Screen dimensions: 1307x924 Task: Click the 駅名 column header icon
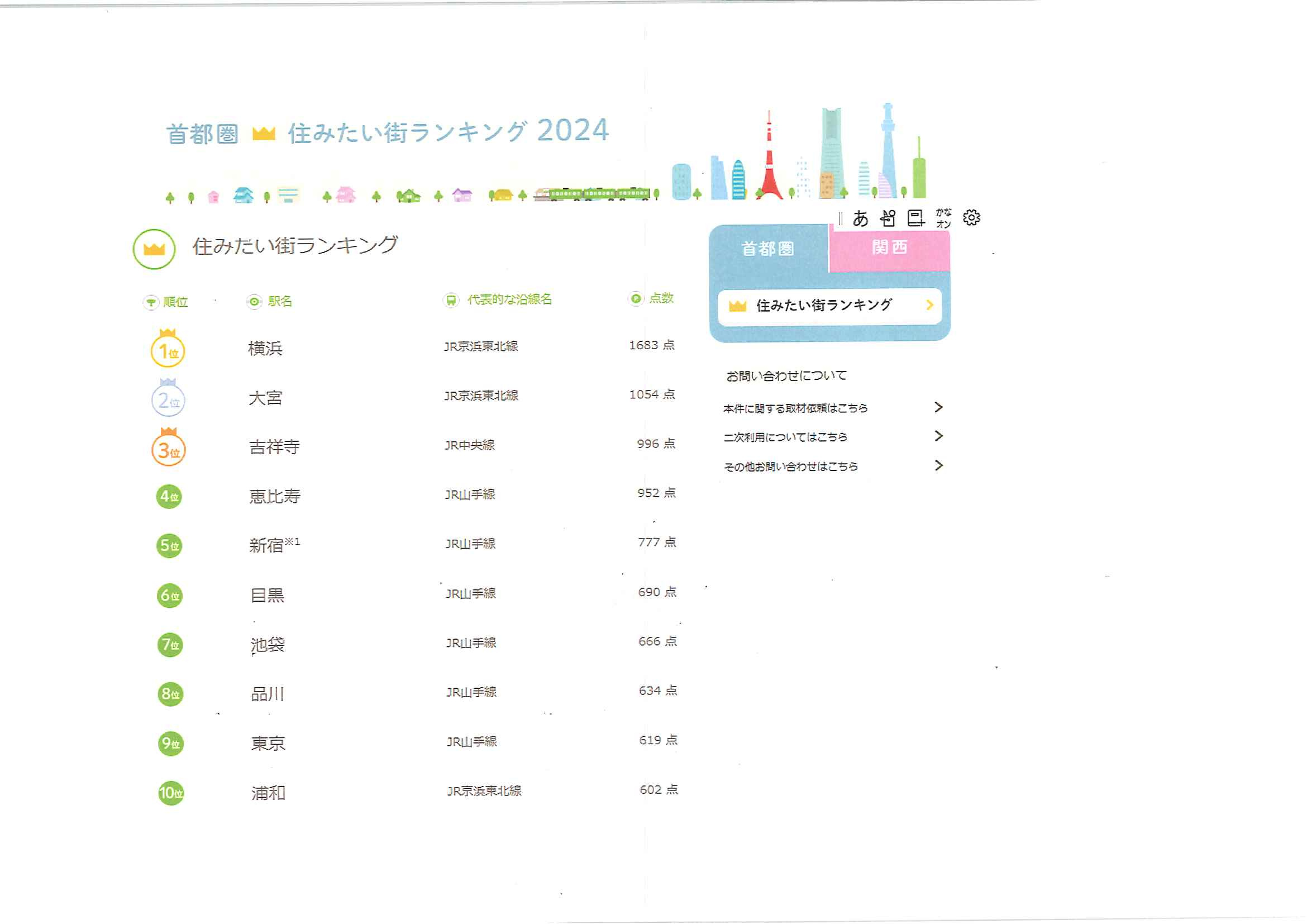254,302
